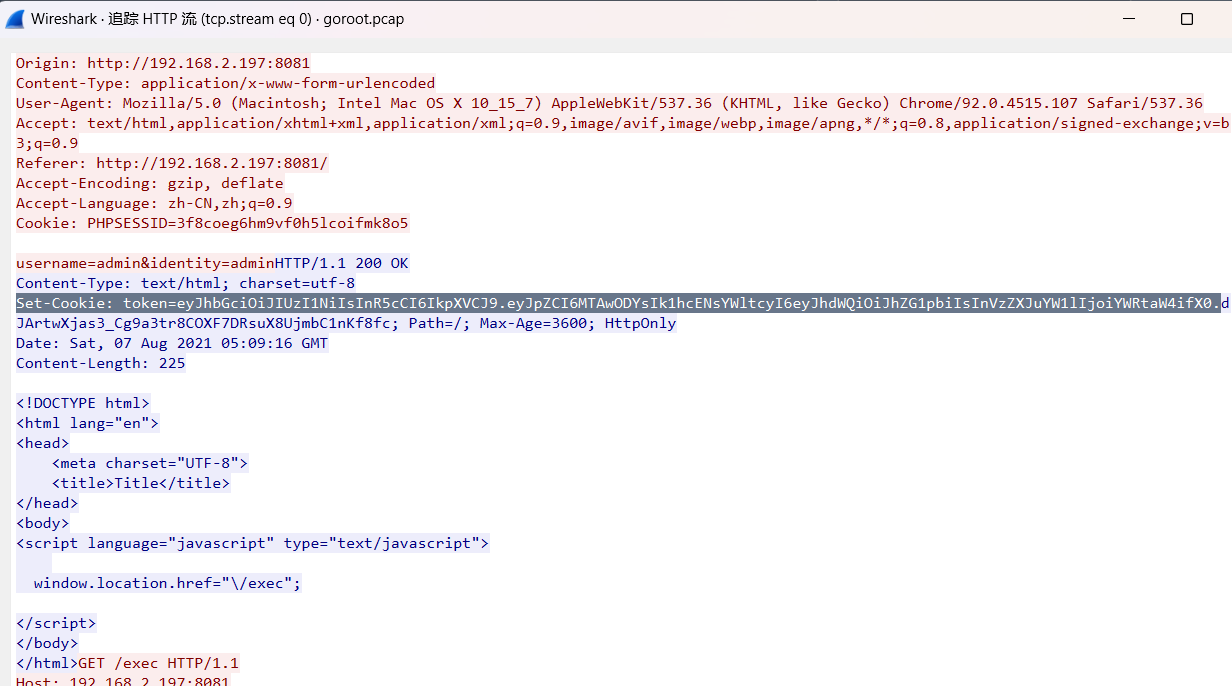Image resolution: width=1232 pixels, height=686 pixels.
Task: Click the Content-Length: 225 line
Action: (100, 363)
